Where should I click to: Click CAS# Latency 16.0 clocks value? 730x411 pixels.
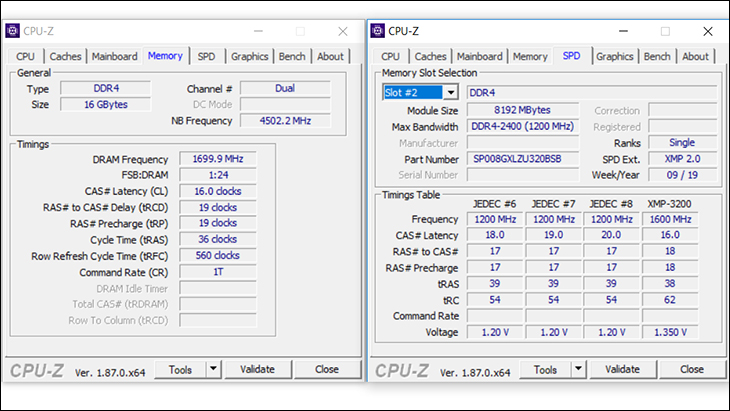[218, 191]
